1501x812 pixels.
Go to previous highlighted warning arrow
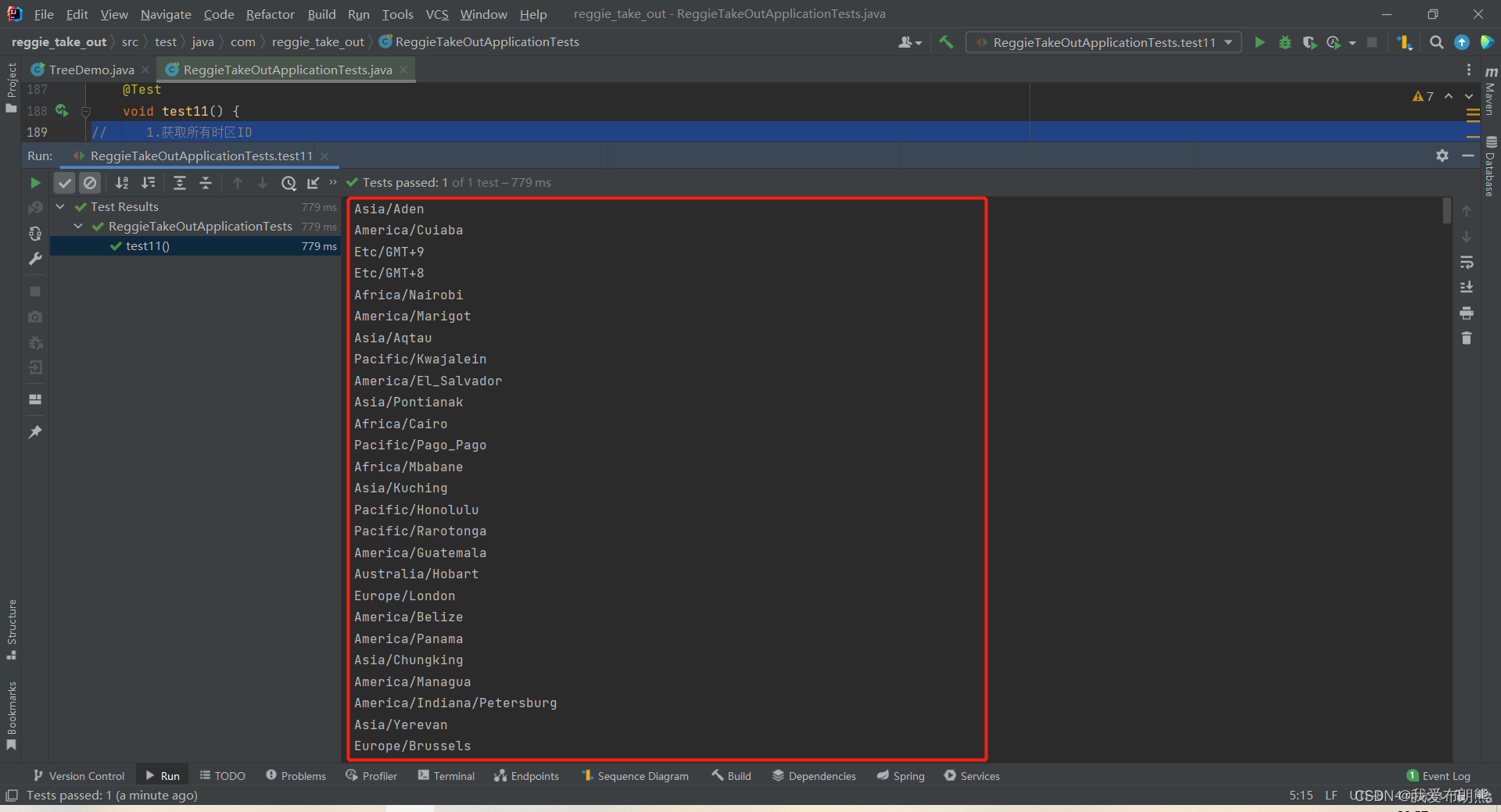(1449, 96)
